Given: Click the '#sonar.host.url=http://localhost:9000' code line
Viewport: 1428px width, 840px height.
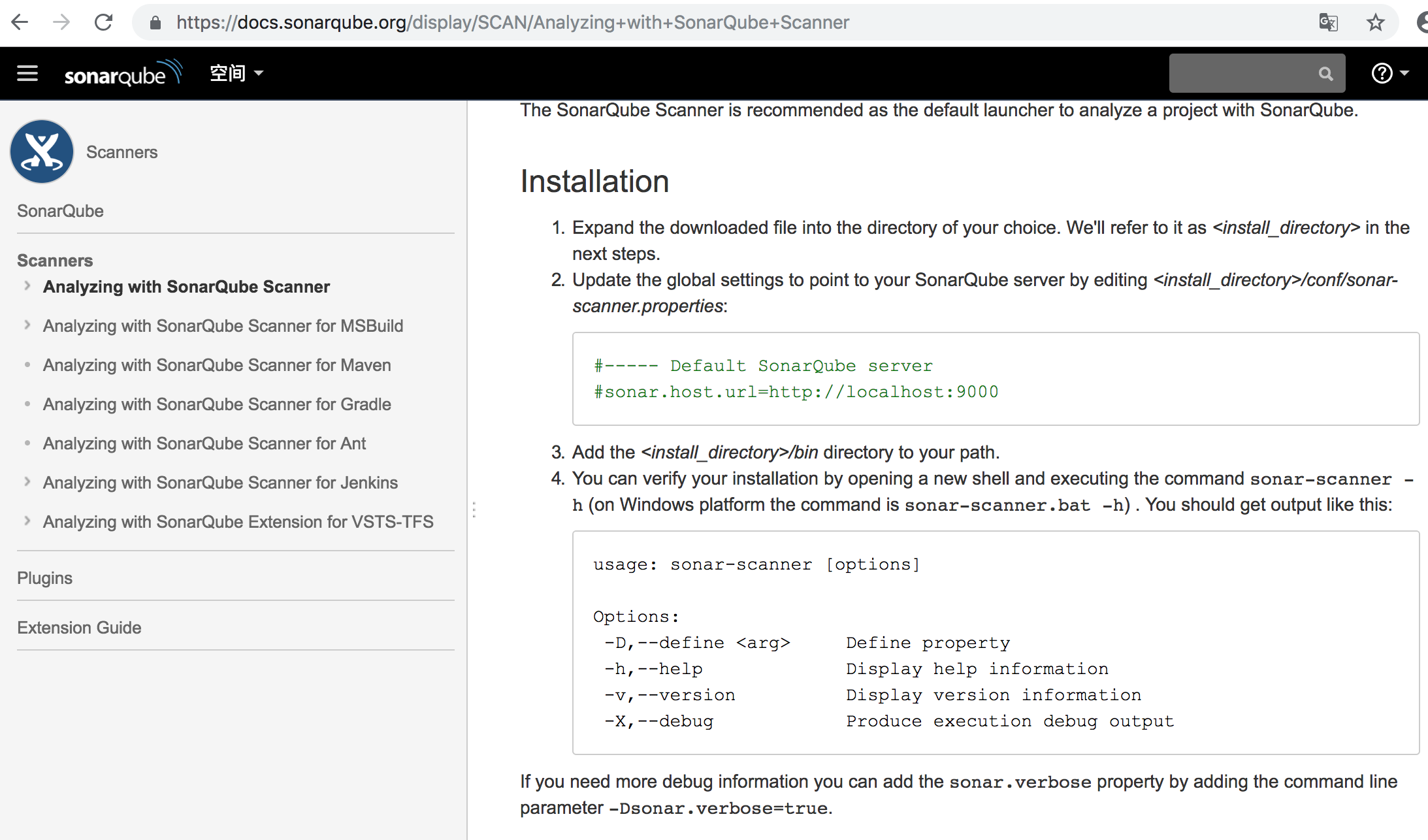Looking at the screenshot, I should (x=796, y=392).
